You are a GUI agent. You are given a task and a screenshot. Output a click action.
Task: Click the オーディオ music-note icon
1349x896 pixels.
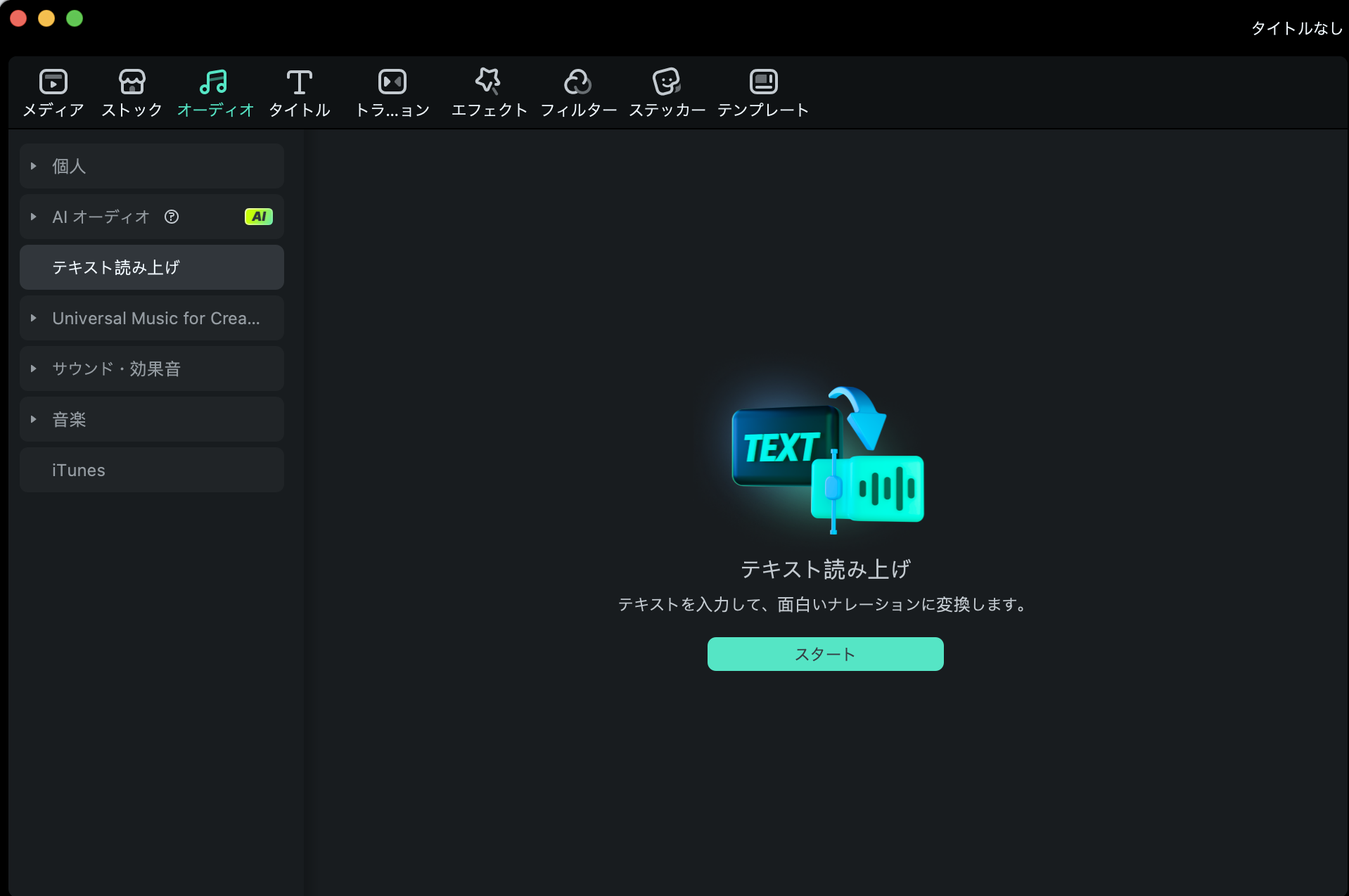pos(215,81)
